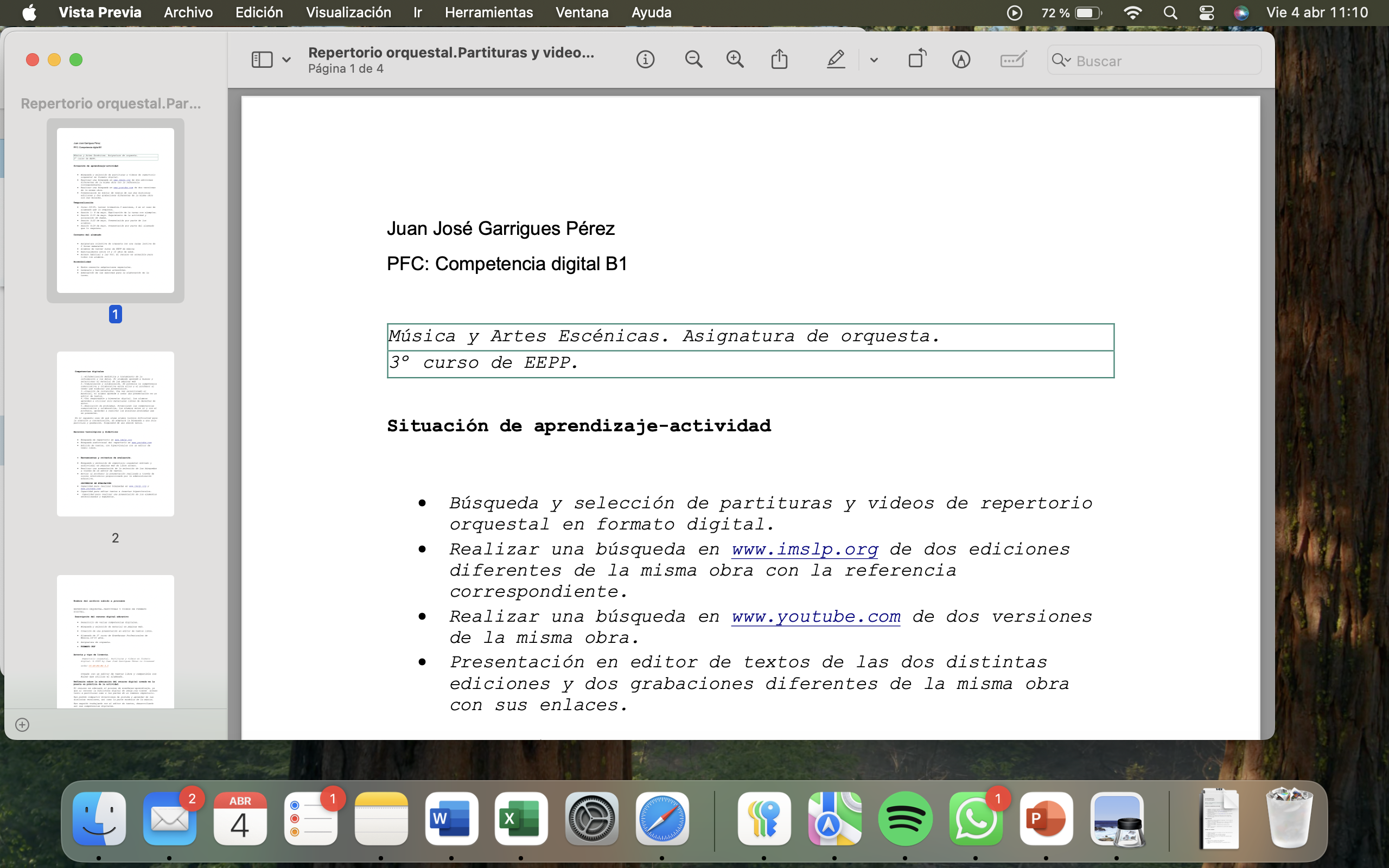Open Control Center in the menu bar

(1207, 12)
